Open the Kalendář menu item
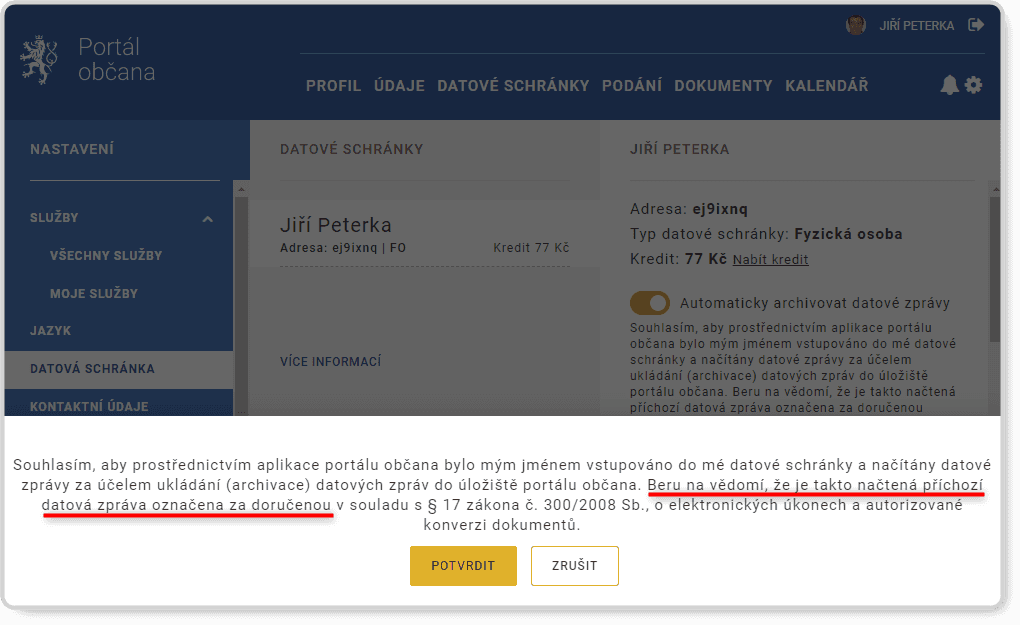Screen dimensions: 1020x625 point(826,86)
